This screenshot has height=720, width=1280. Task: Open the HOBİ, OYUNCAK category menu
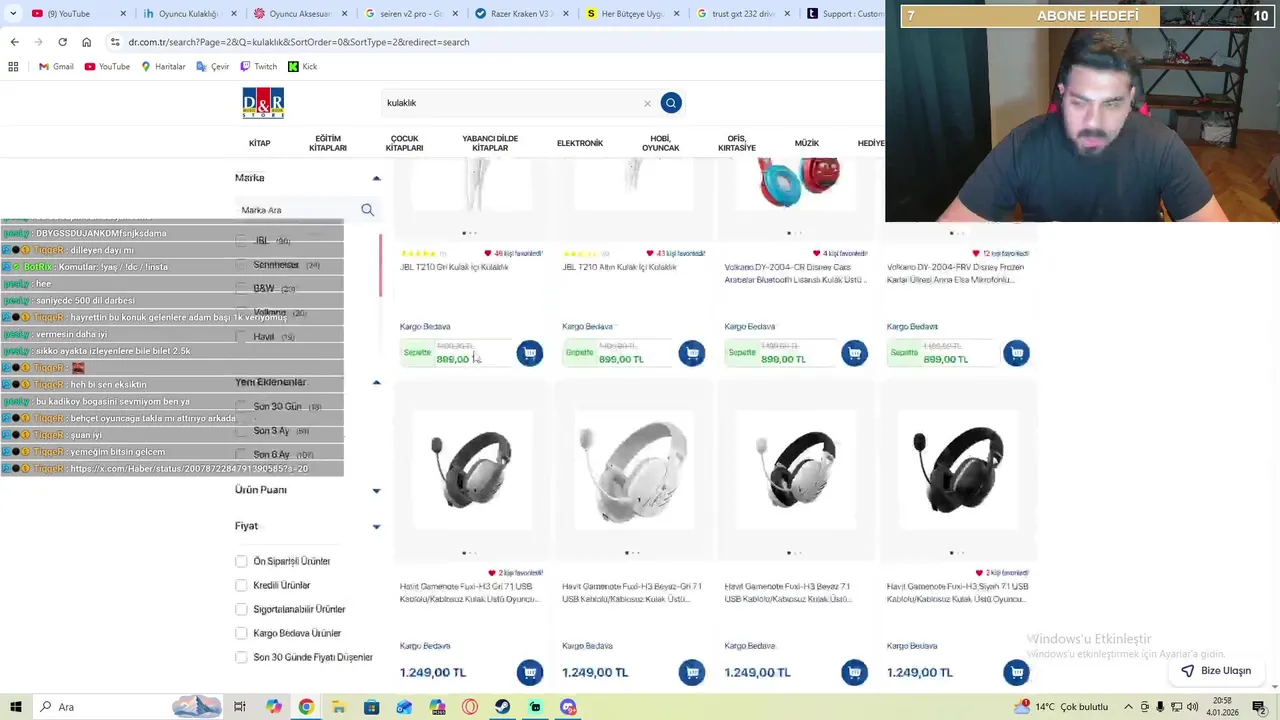click(x=660, y=143)
